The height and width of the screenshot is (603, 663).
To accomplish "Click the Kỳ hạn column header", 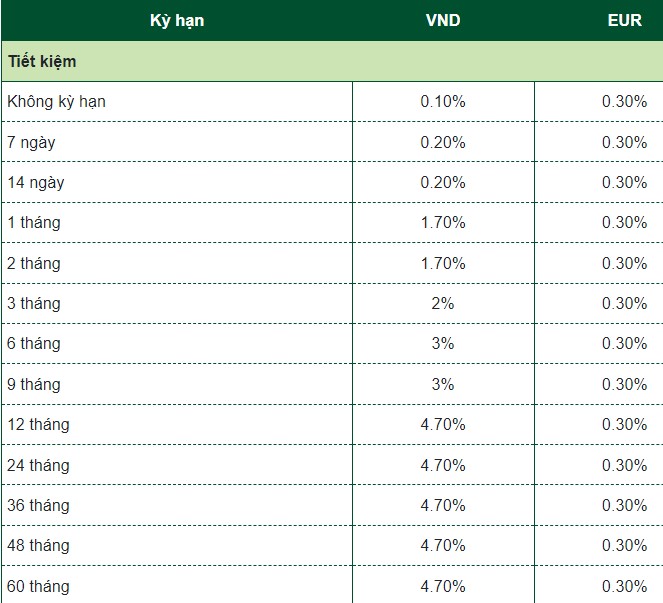I will [x=176, y=20].
